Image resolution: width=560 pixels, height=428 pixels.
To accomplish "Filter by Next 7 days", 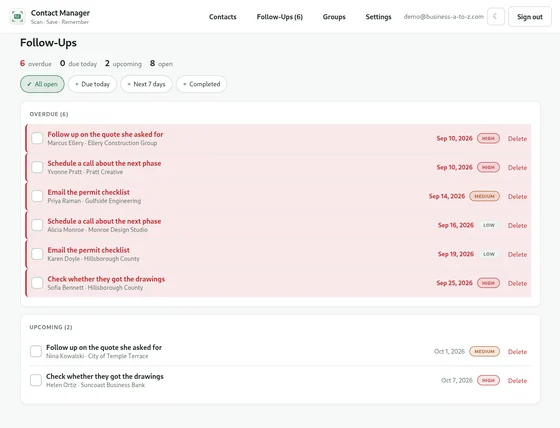I will click(x=146, y=84).
